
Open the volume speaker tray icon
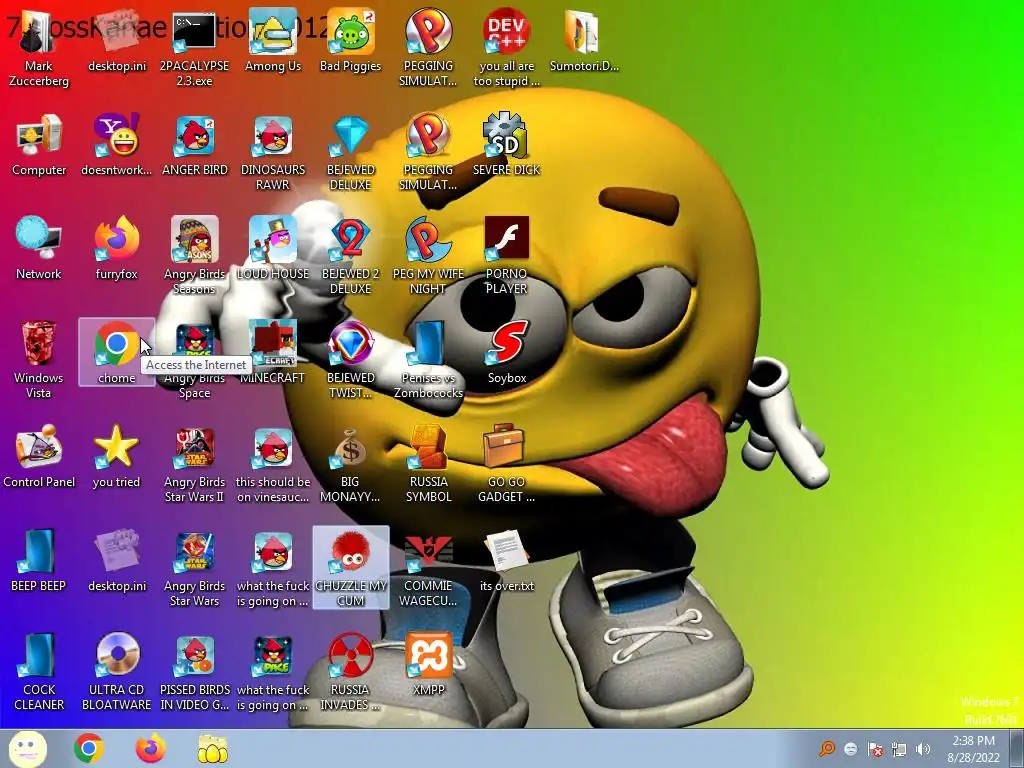tap(923, 749)
